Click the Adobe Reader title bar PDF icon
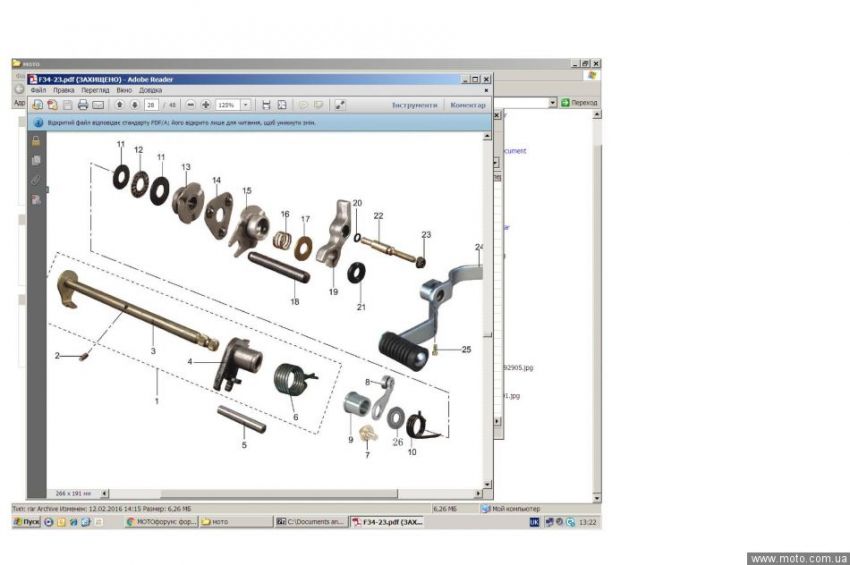 pos(33,79)
